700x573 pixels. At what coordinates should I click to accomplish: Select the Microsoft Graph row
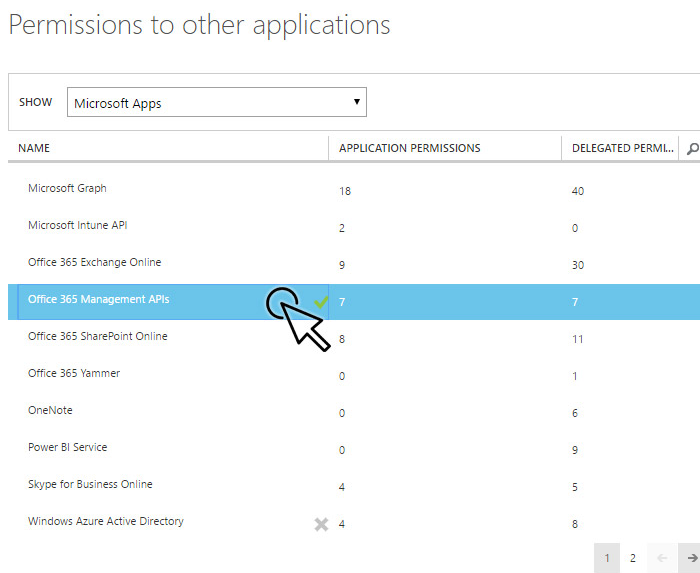pyautogui.click(x=354, y=191)
